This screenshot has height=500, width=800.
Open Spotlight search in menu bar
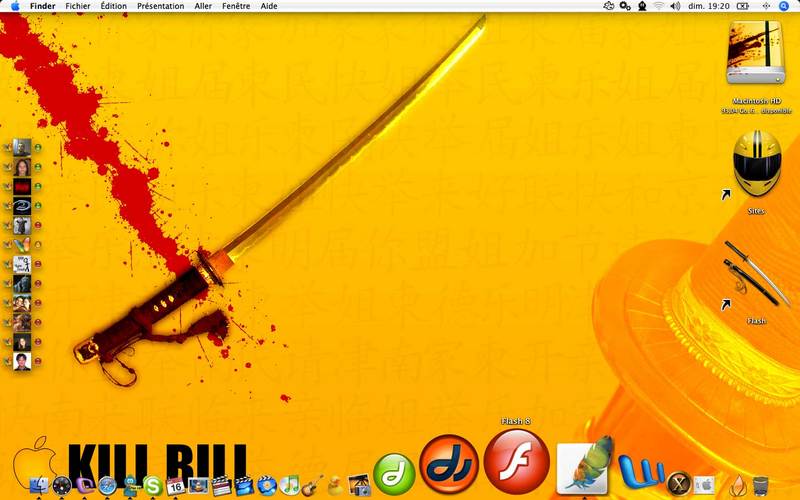tap(784, 6)
